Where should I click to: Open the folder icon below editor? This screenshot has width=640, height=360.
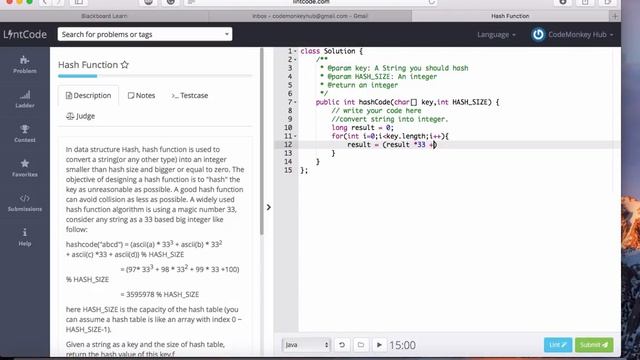click(360, 345)
